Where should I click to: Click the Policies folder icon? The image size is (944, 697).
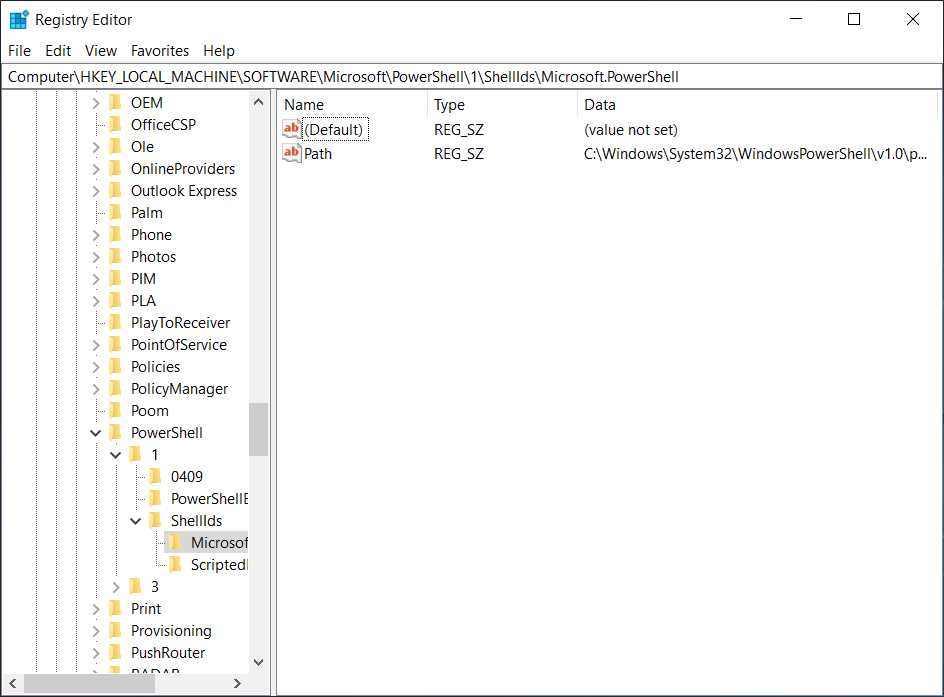116,367
